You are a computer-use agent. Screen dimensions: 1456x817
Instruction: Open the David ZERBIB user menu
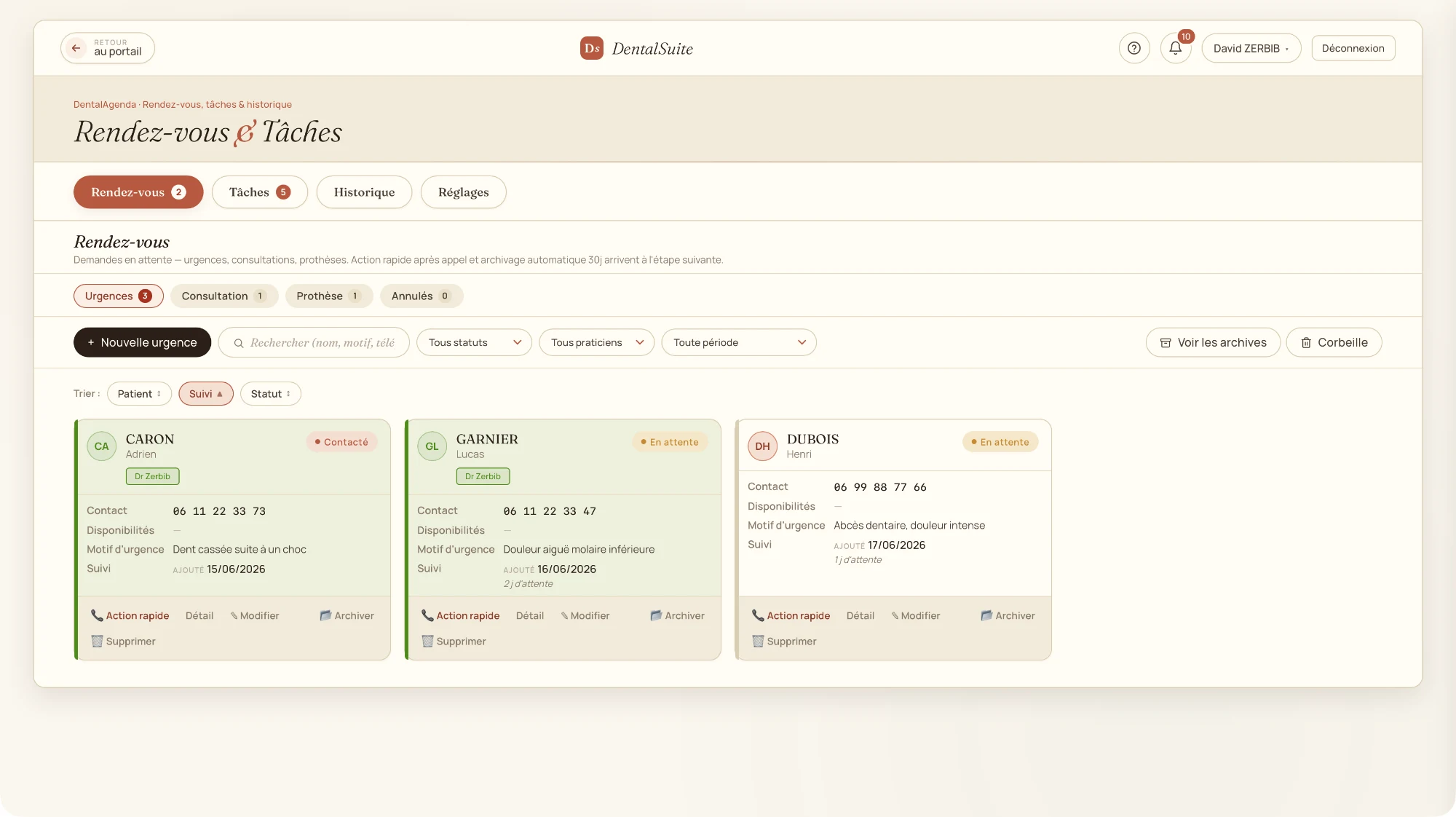tap(1251, 48)
